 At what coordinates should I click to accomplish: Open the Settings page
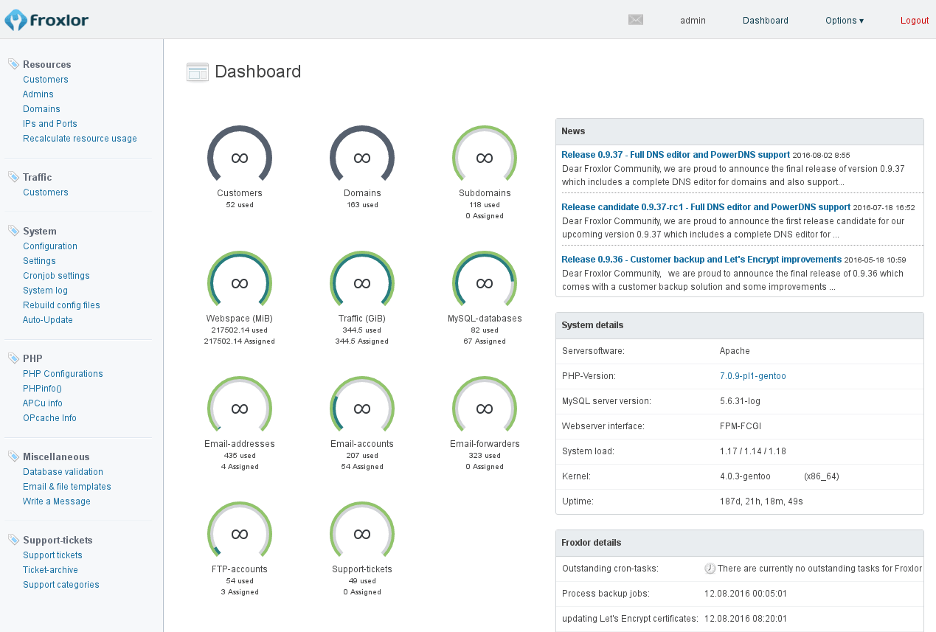(39, 261)
